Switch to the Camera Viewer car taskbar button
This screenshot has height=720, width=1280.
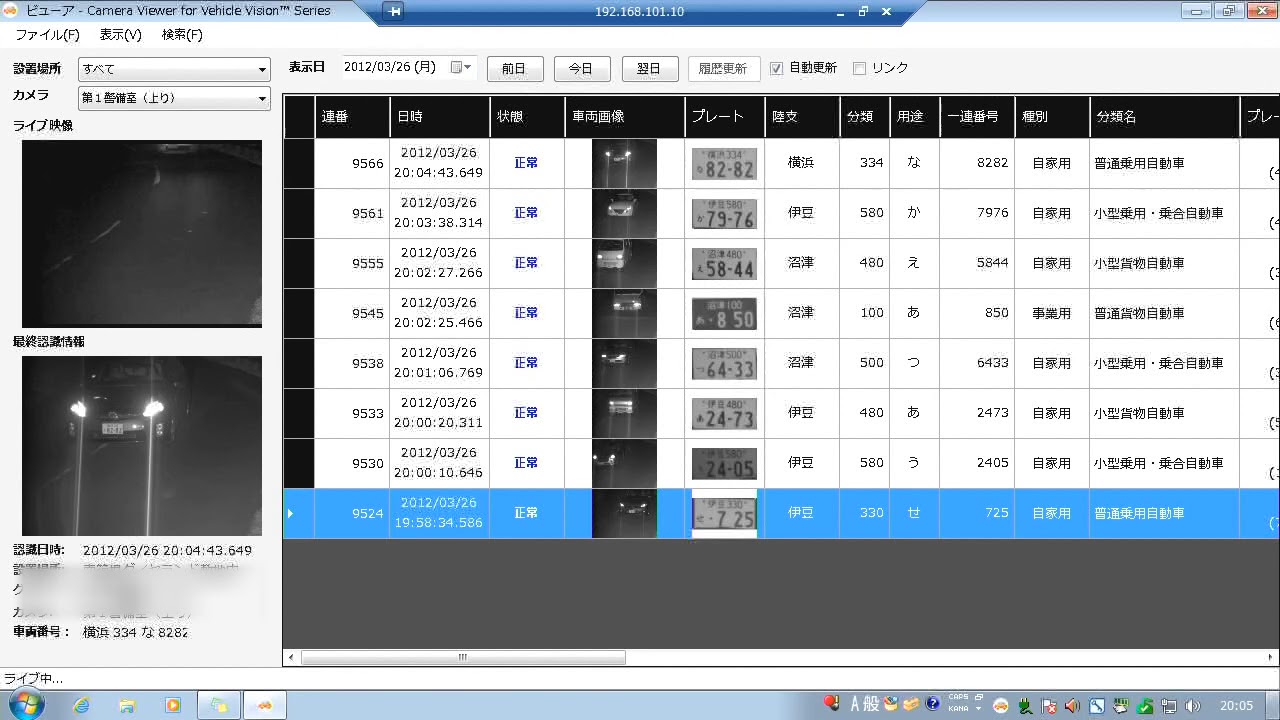(x=264, y=705)
